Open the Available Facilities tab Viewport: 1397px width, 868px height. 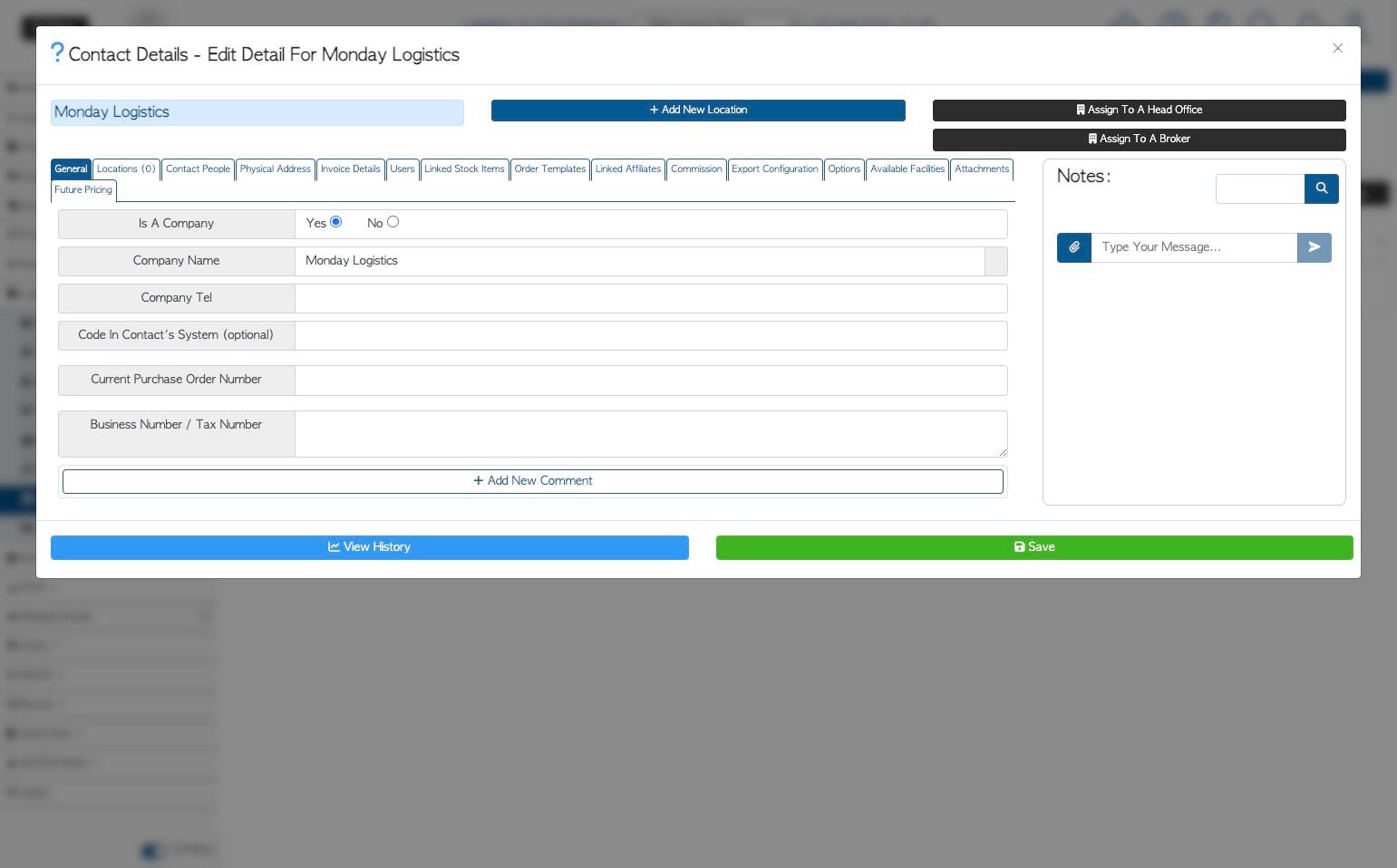point(907,169)
